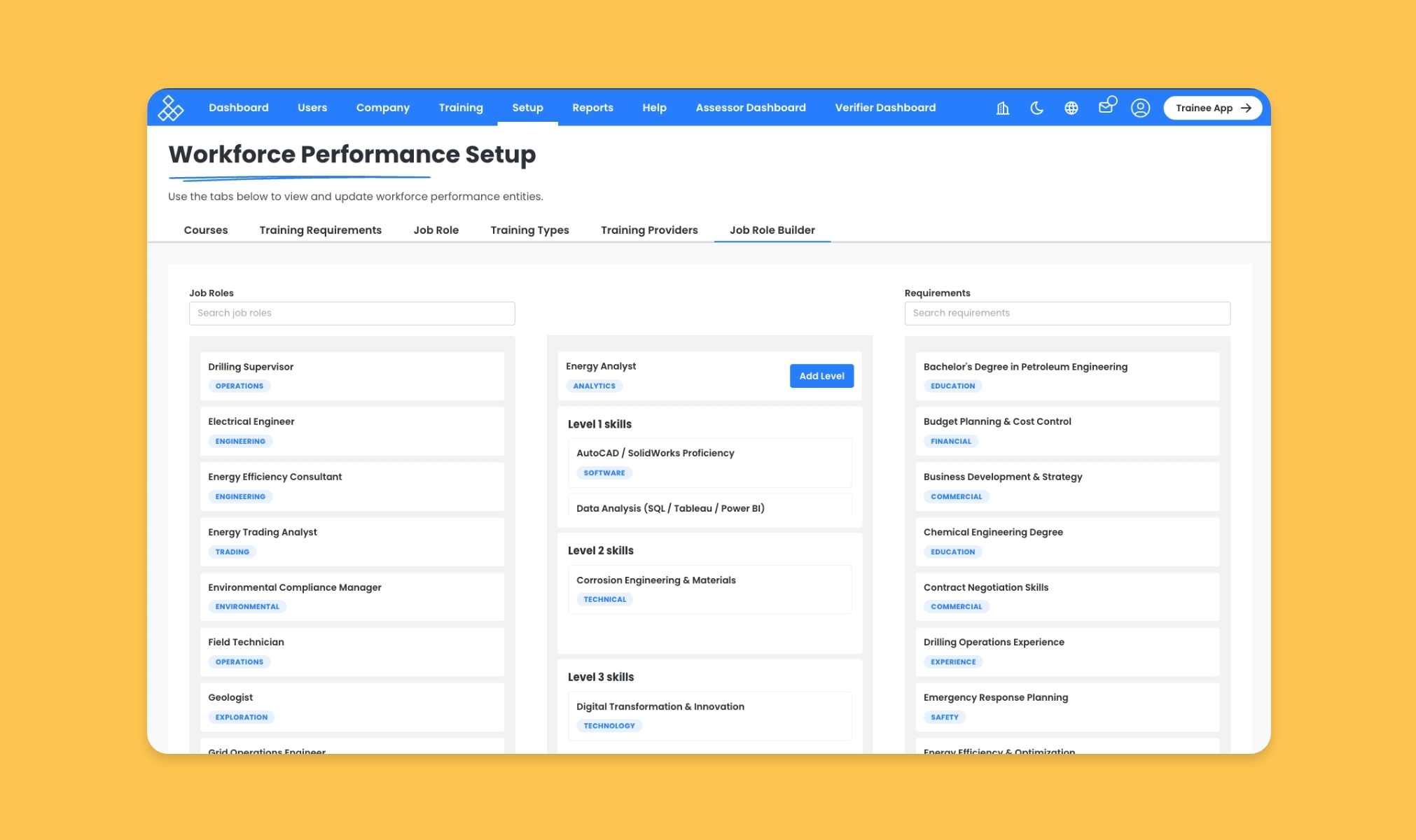This screenshot has height=840, width=1416.
Task: Open the Courses tab
Action: 205,230
